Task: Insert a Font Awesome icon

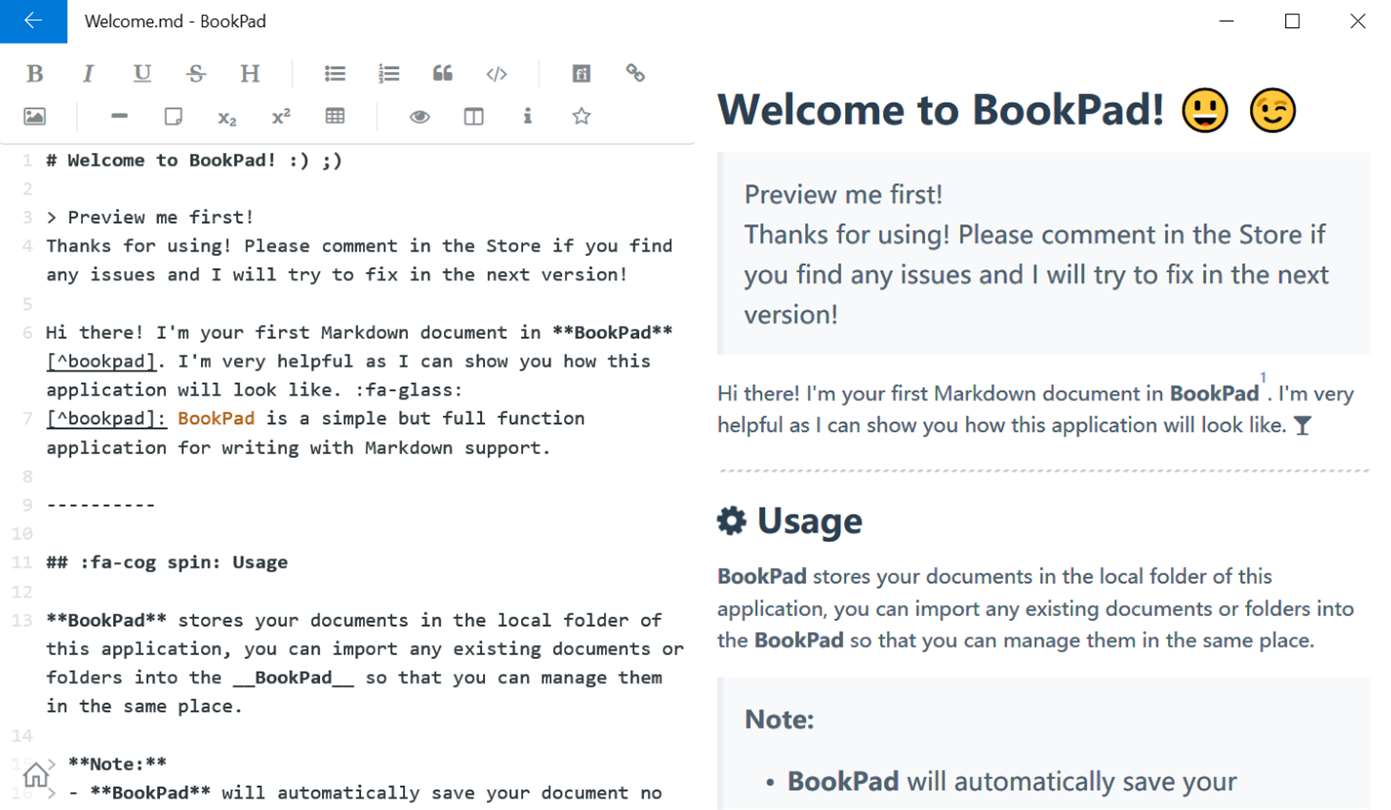Action: click(582, 73)
